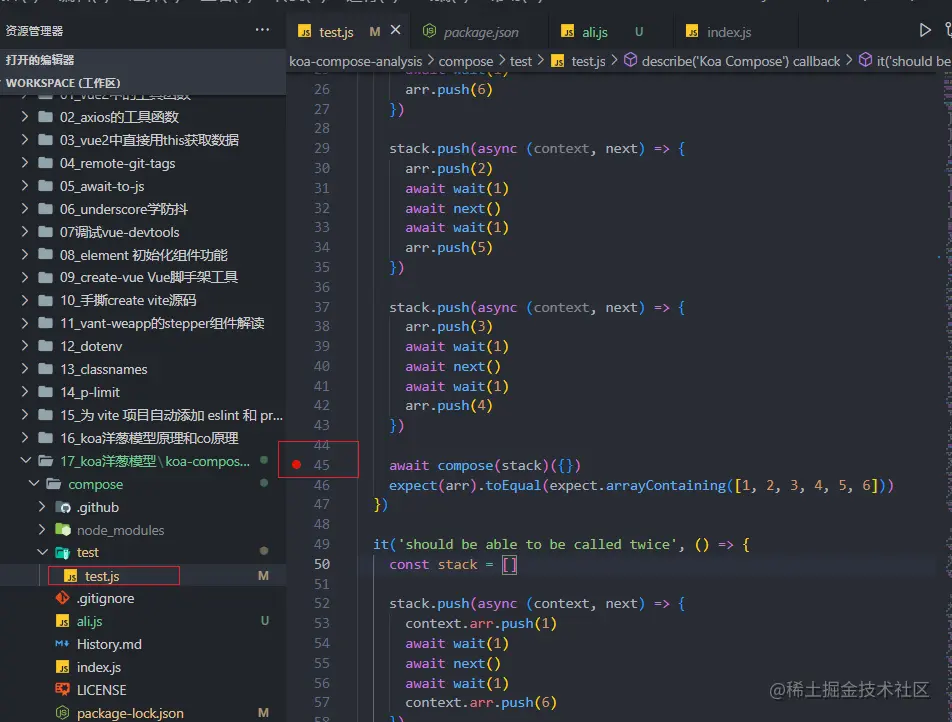Collapse the 17_koa洋葱模型 folder chevron
Screen dimensions: 952x722
pyautogui.click(x=26, y=460)
